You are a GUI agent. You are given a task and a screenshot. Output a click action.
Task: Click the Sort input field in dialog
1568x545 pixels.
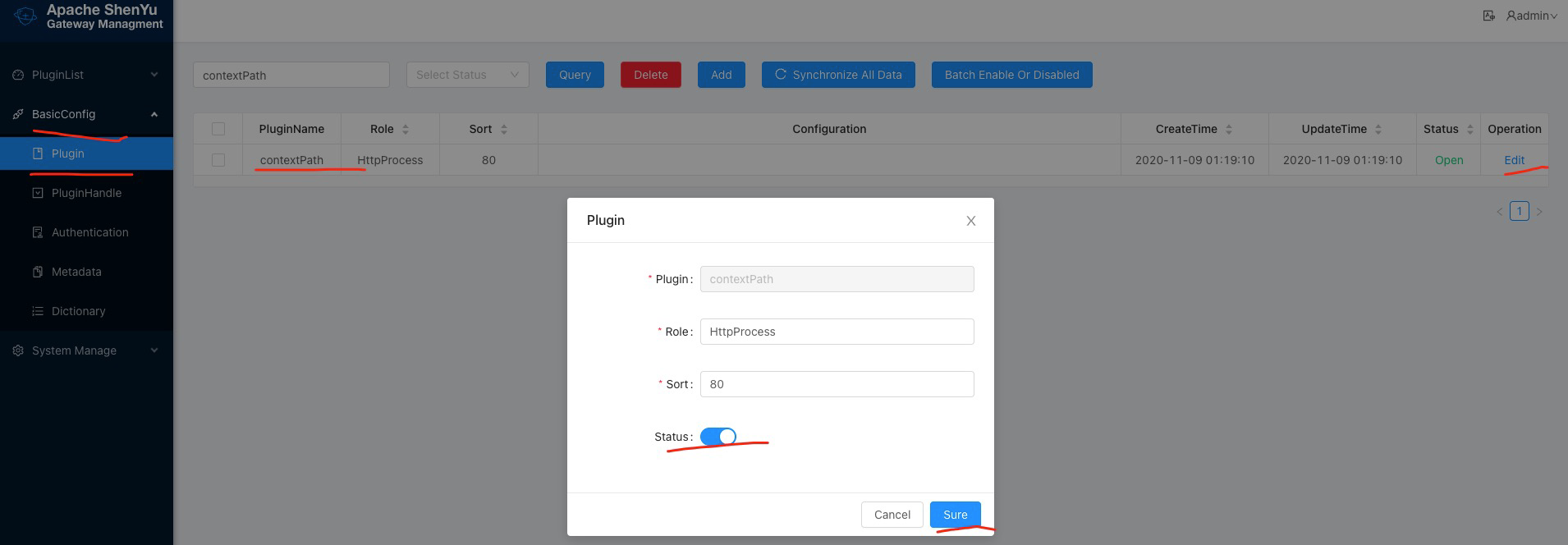[837, 384]
